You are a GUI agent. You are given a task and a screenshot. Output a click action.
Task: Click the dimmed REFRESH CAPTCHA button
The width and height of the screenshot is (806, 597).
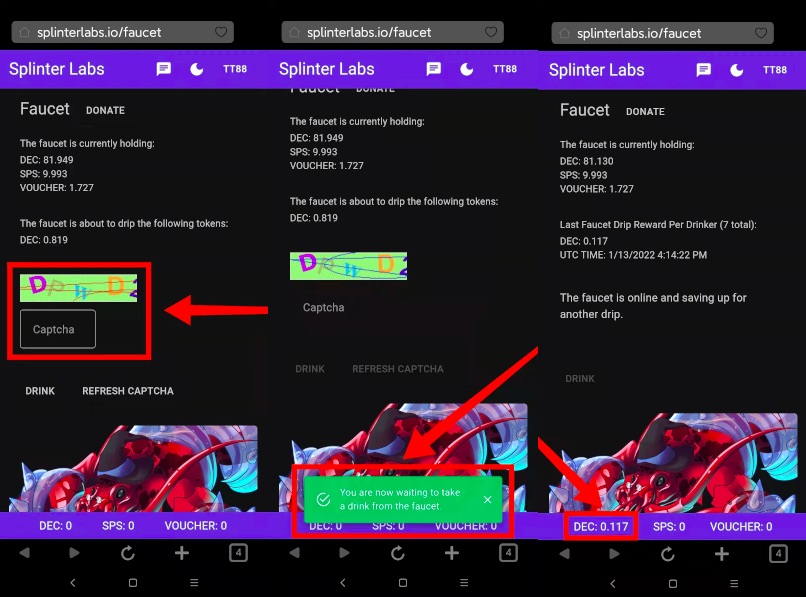coord(398,369)
